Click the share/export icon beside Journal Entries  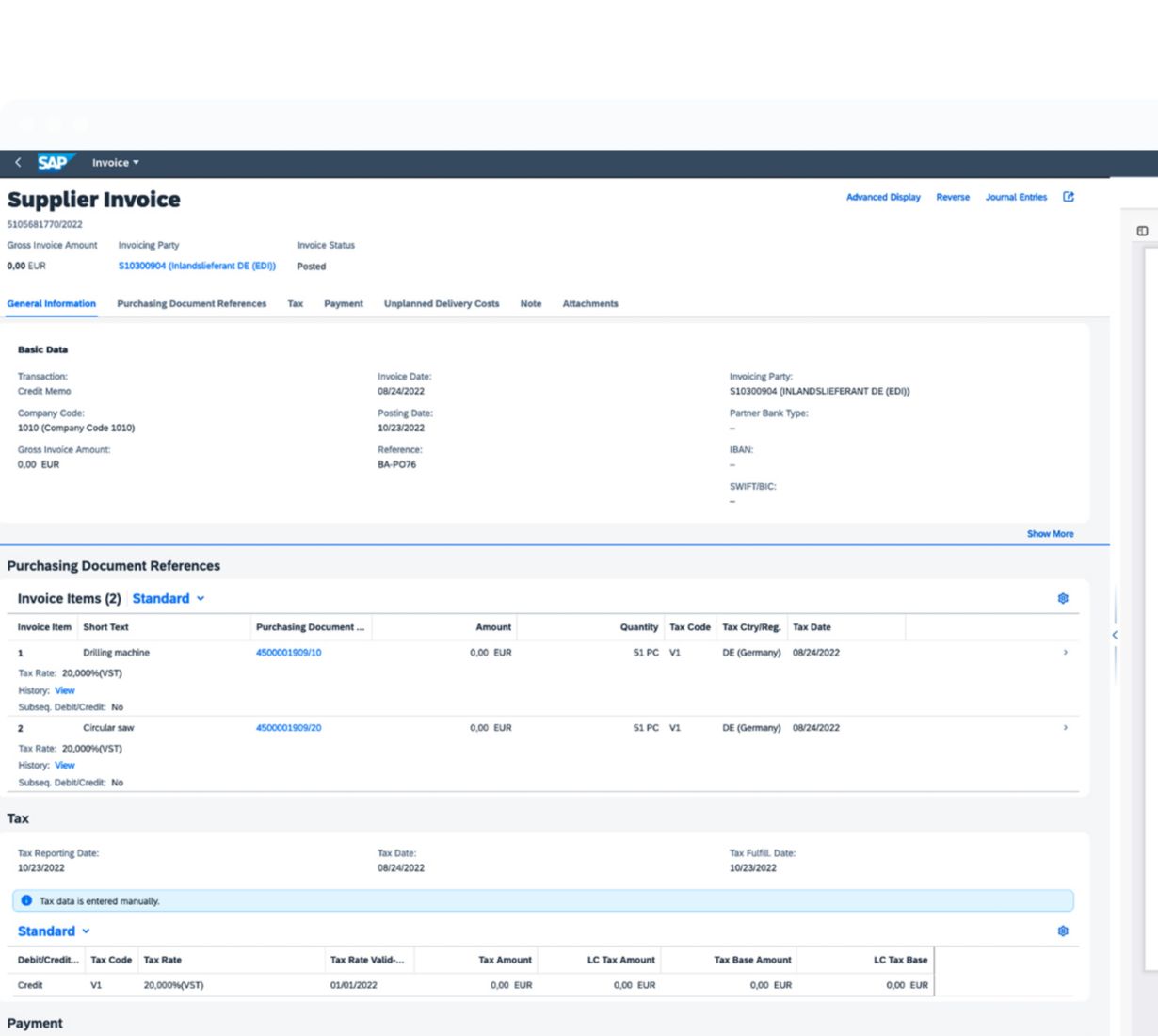(1069, 197)
